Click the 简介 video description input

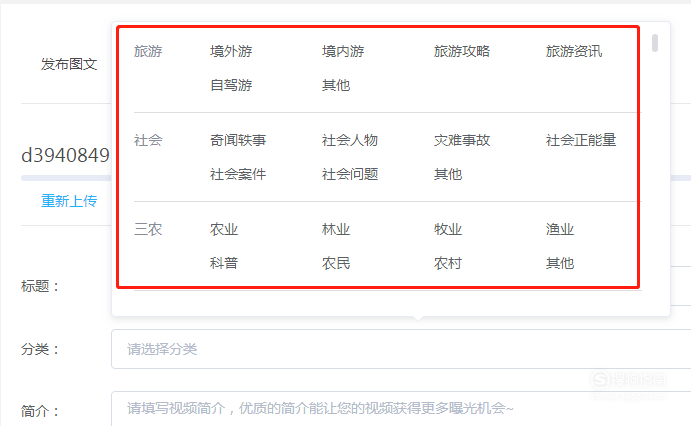401,409
